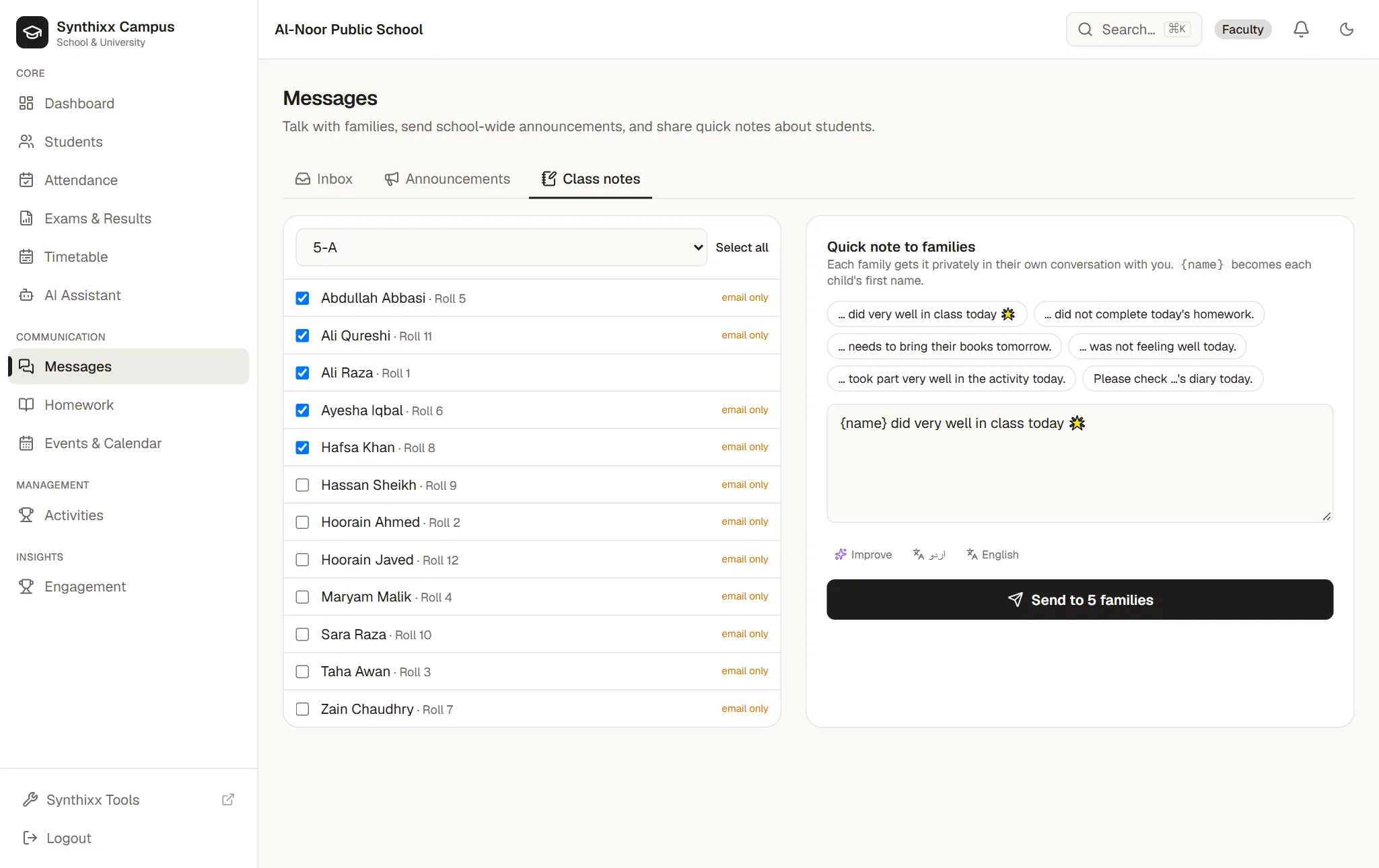1379x868 pixels.
Task: Check Zain Chaudhry checkbox
Action: [303, 709]
